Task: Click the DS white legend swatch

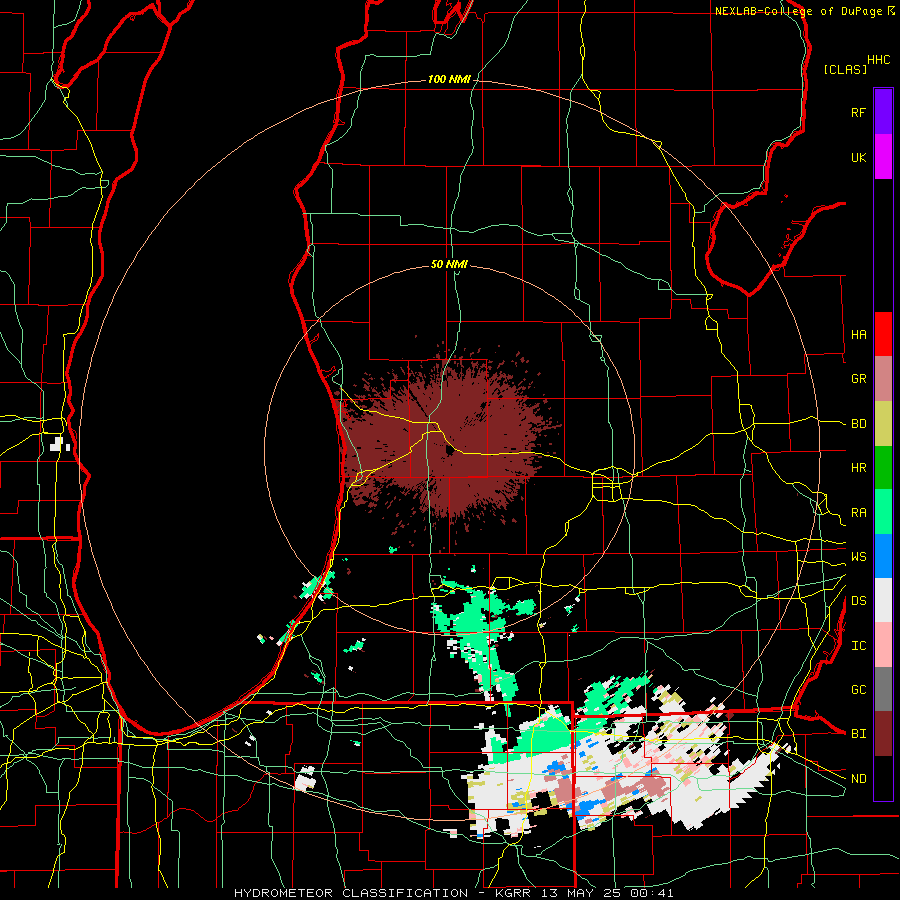Action: coord(883,600)
